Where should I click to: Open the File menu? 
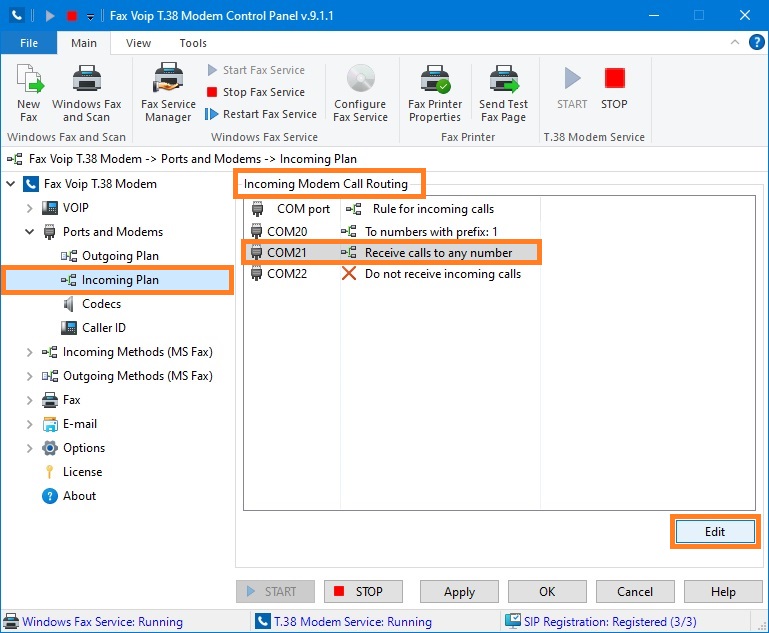point(29,43)
